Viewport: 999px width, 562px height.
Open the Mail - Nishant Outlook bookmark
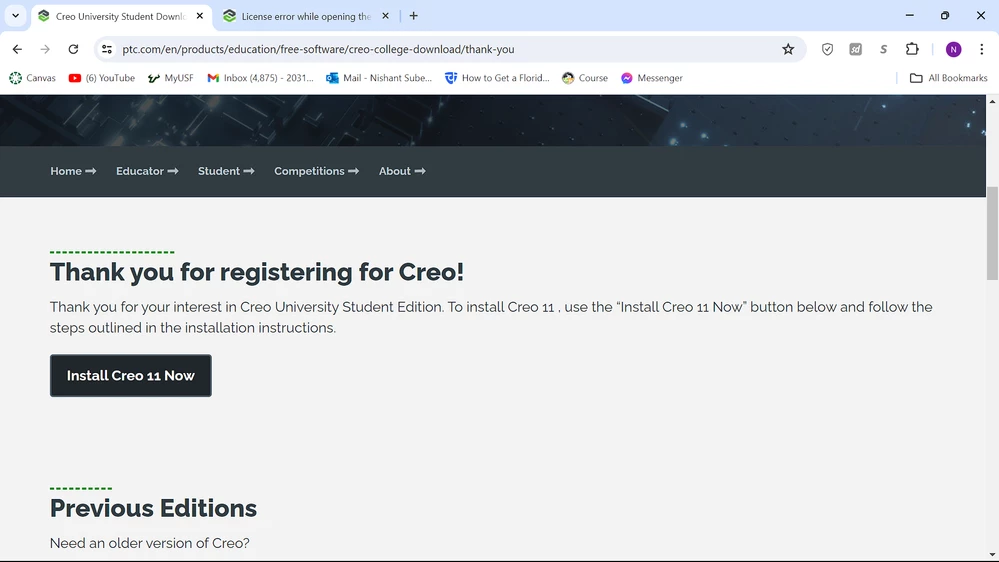378,78
